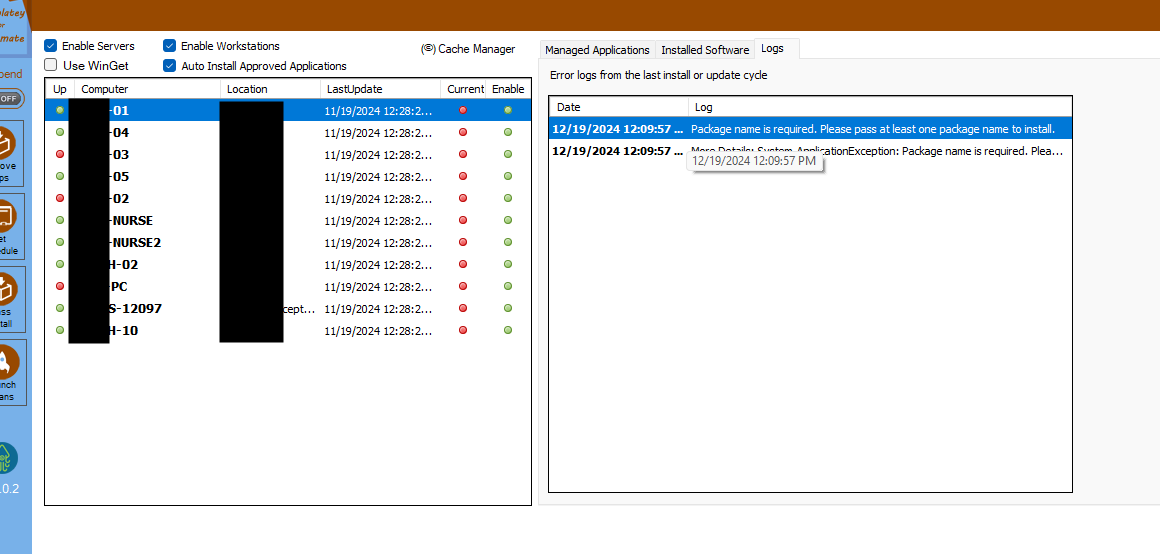The width and height of the screenshot is (1160, 554).
Task: Switch to Managed Applications tab
Action: pos(597,50)
